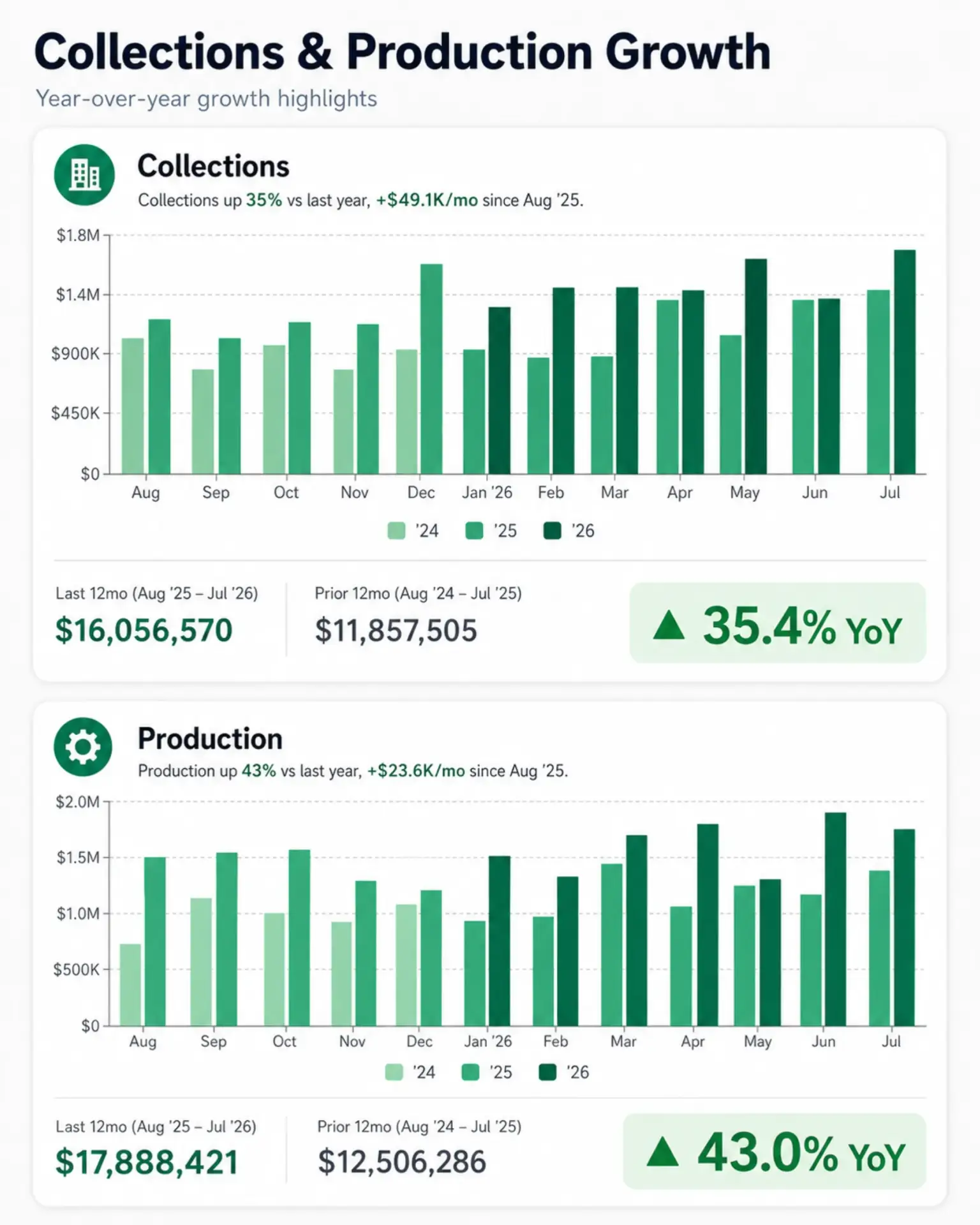Toggle the '26 legend swatch in Production chart
The image size is (980, 1225).
[x=547, y=1073]
